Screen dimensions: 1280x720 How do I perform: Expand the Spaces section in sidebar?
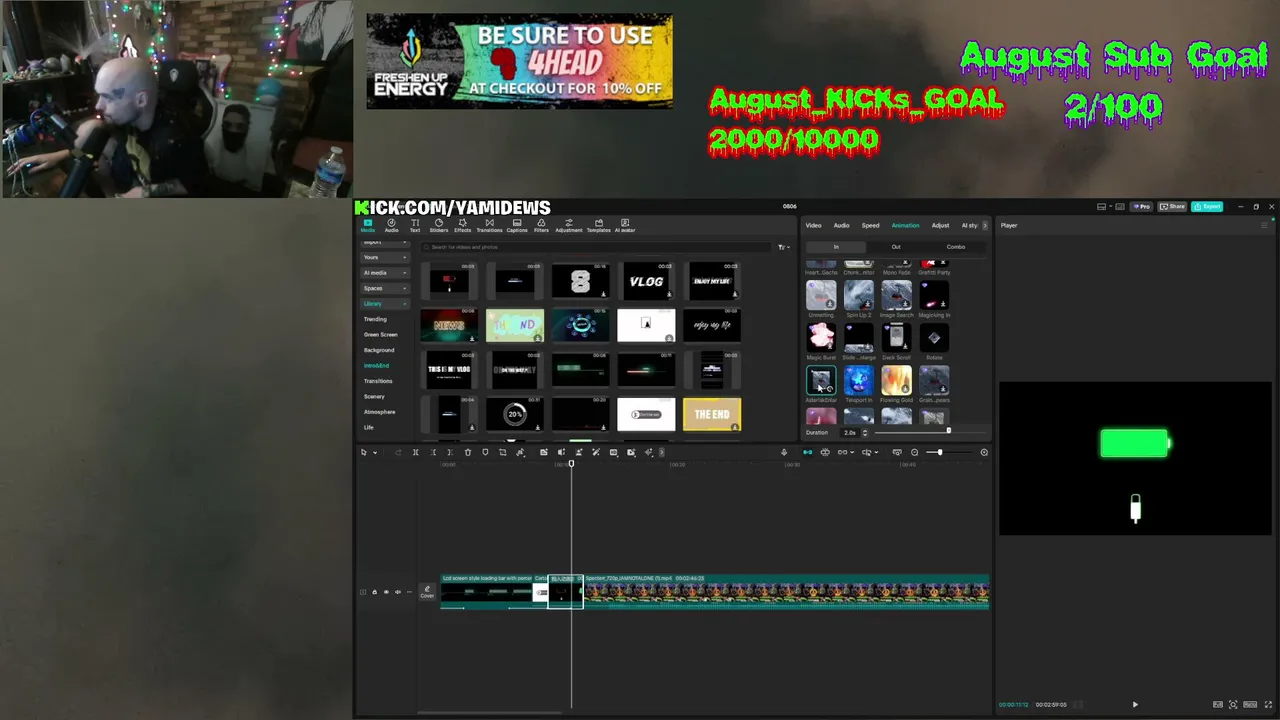coord(385,289)
